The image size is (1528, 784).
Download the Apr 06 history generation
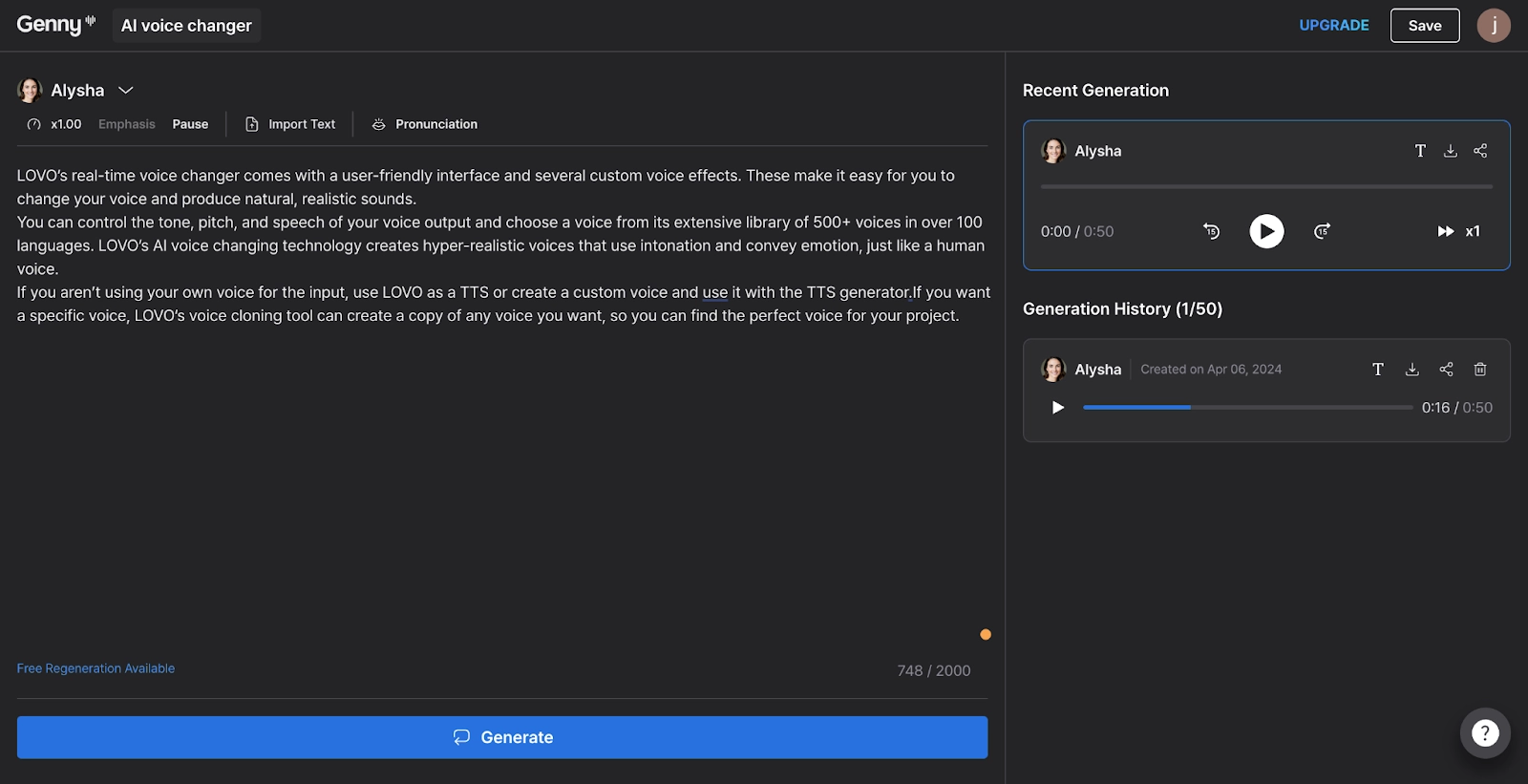[1411, 369]
